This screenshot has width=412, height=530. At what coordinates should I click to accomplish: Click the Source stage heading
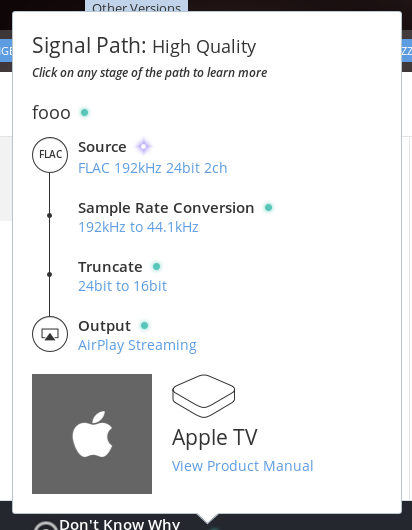pyautogui.click(x=102, y=147)
